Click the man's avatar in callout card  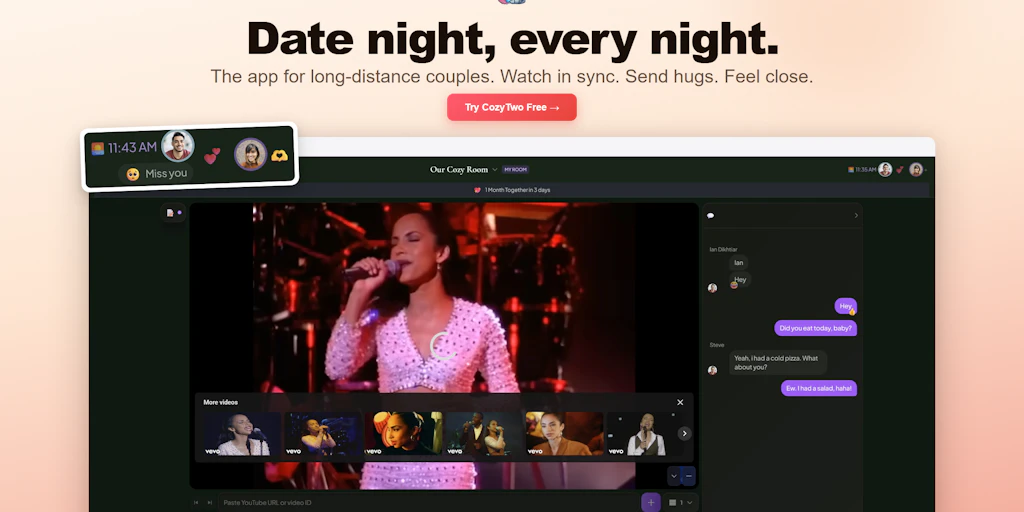(x=178, y=146)
